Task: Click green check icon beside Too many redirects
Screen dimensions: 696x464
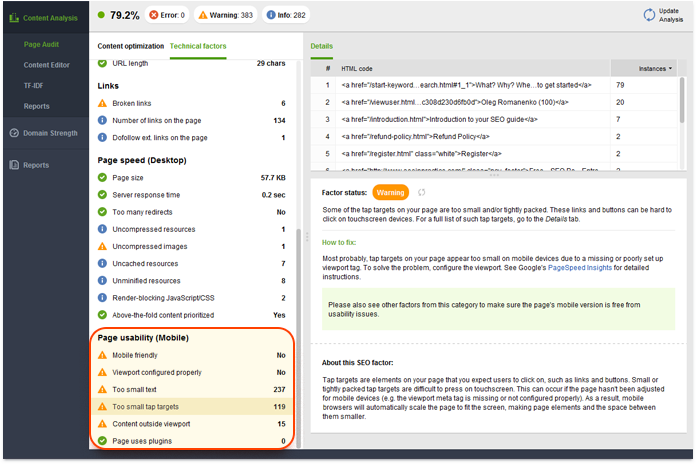Action: click(102, 212)
